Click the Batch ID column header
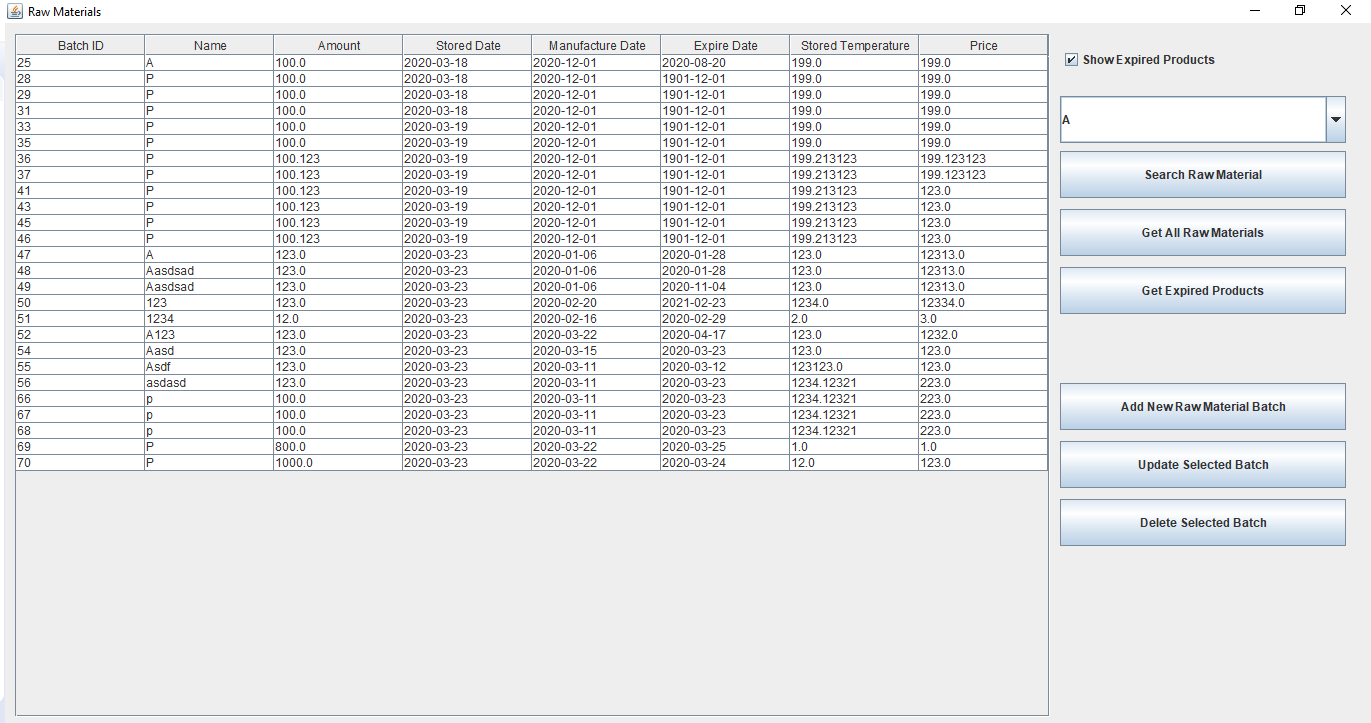The image size is (1371, 723). tap(80, 45)
